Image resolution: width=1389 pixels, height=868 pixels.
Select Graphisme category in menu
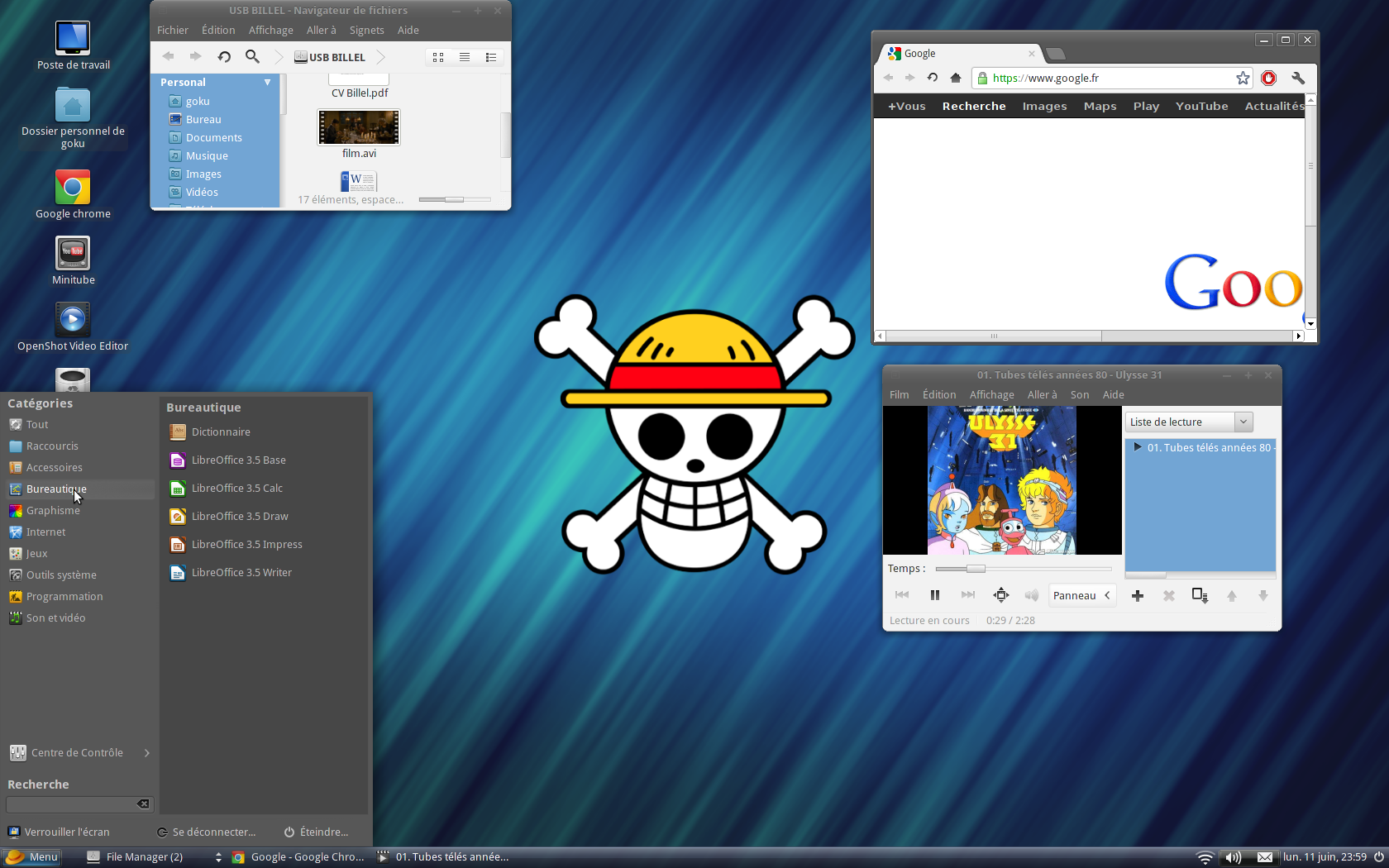[x=79, y=510]
